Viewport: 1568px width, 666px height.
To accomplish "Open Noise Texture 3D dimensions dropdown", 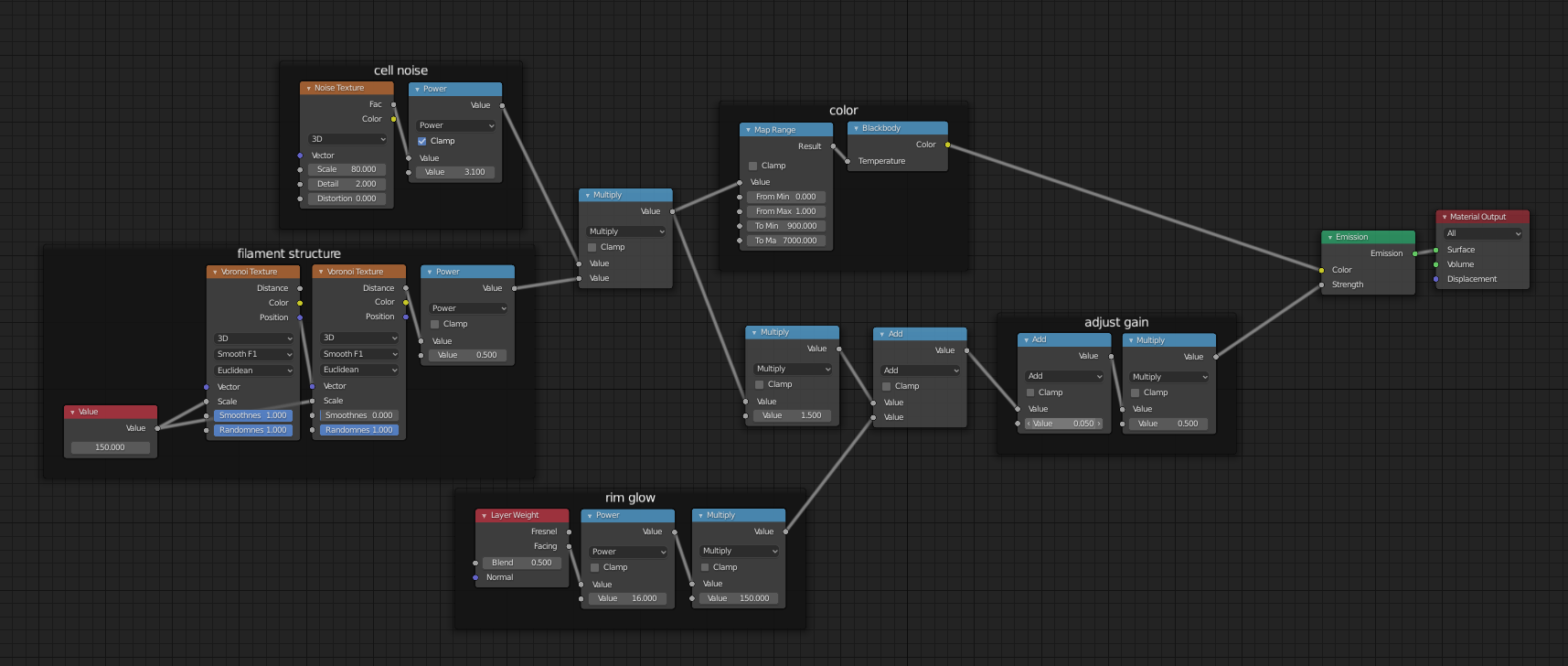I will click(x=347, y=139).
